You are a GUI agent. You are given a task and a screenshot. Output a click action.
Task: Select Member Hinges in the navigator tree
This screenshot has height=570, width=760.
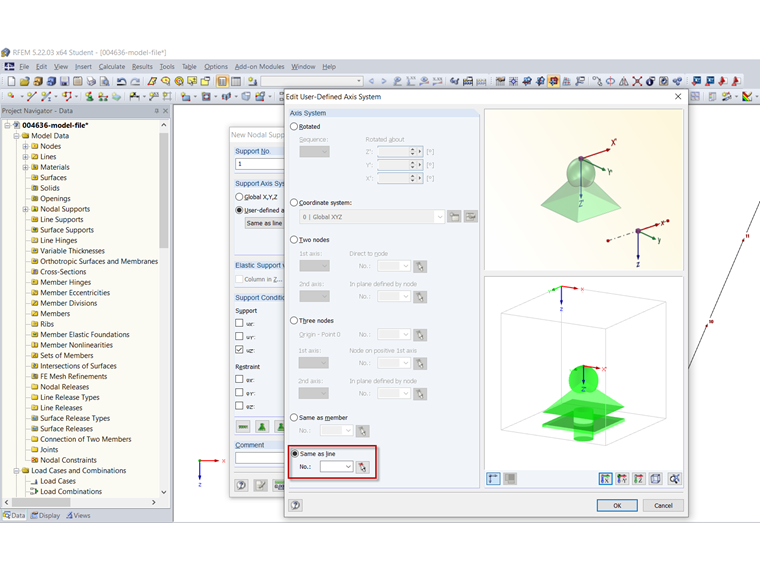coord(65,283)
